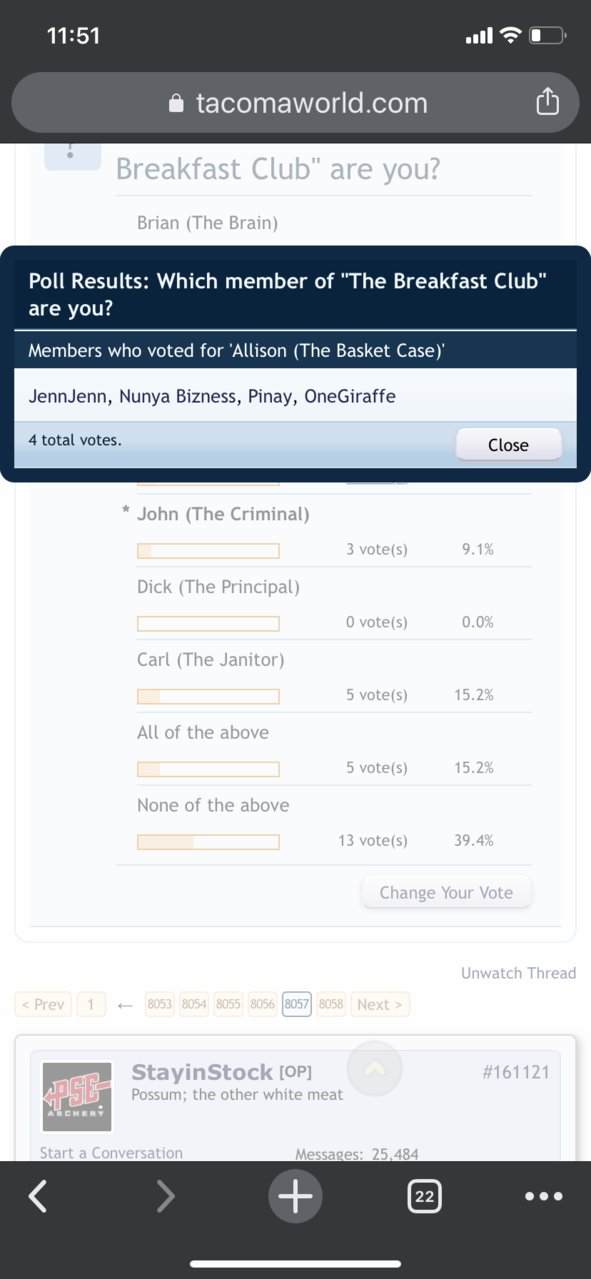Close the Poll Results dialog
Image resolution: width=591 pixels, height=1279 pixels.
pos(508,445)
